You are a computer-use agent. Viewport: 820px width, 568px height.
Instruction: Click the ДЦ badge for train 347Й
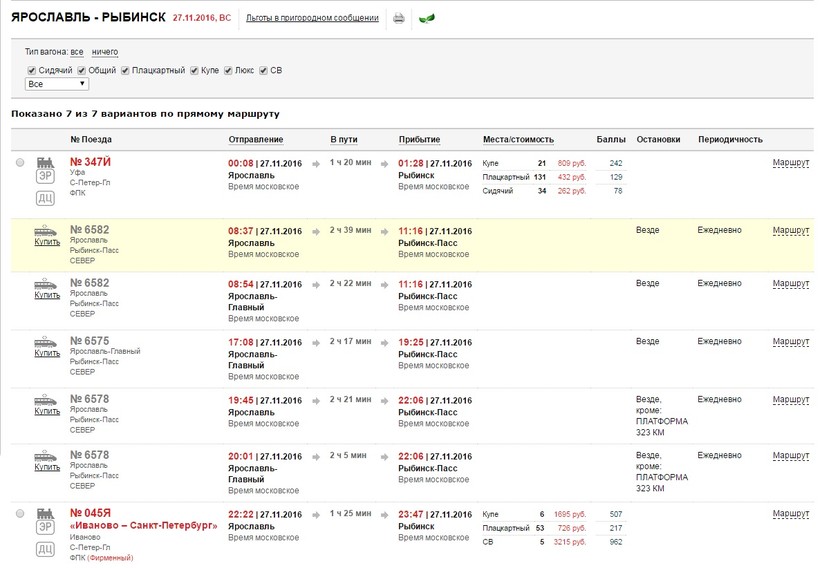46,198
